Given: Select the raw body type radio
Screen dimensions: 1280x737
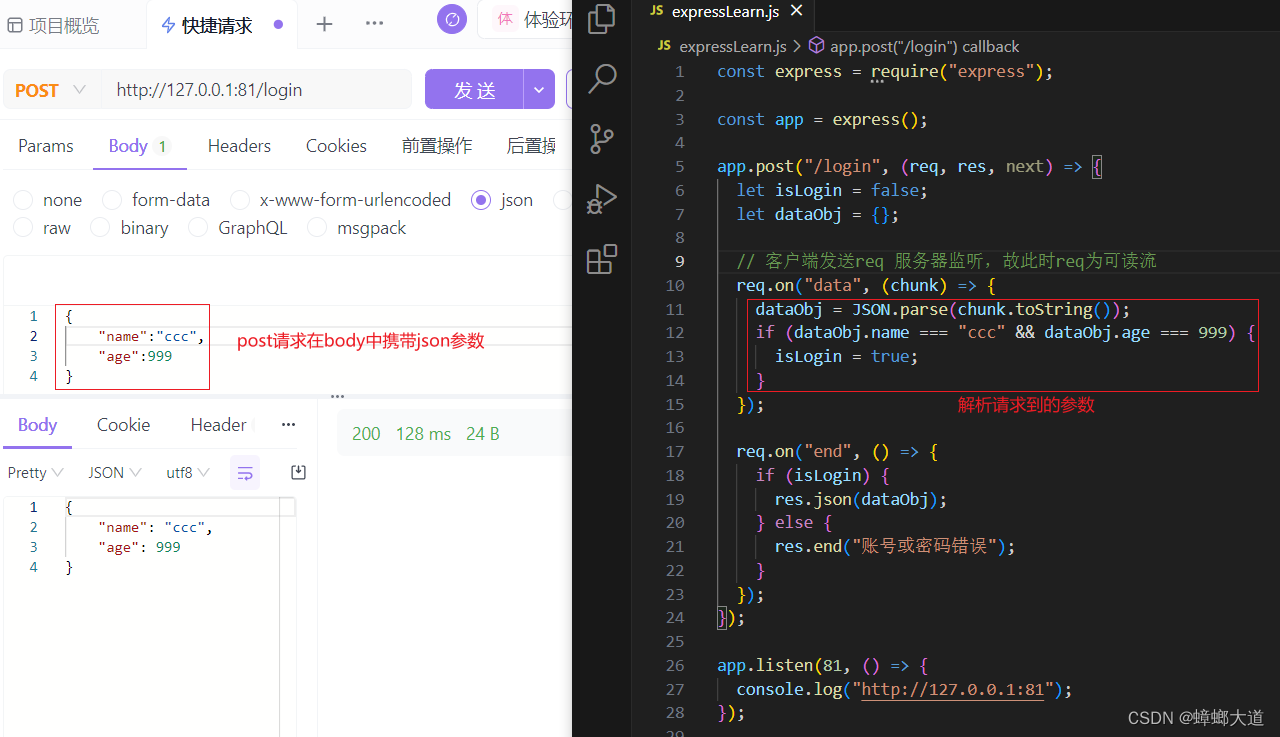Looking at the screenshot, I should [23, 228].
